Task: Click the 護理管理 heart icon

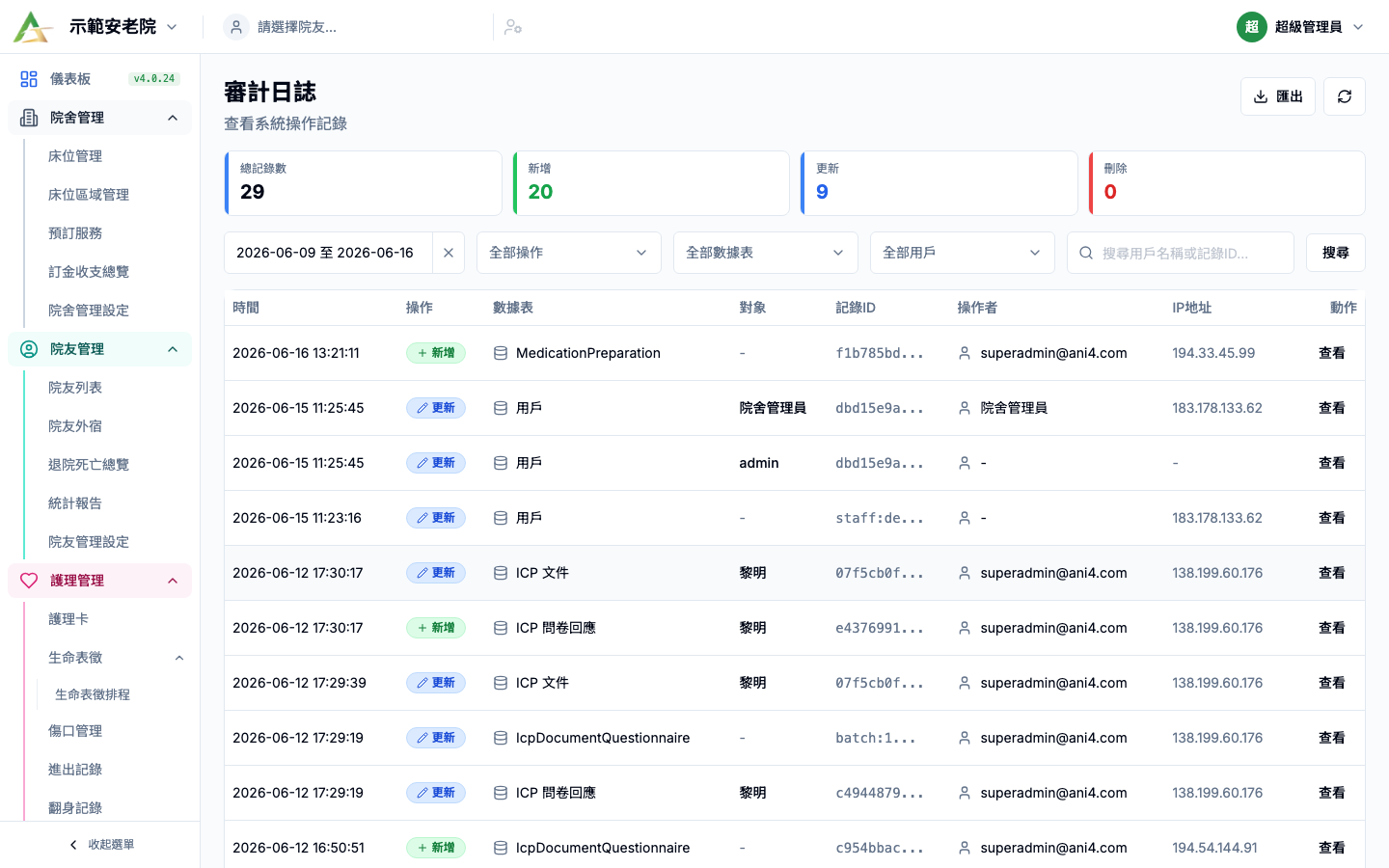Action: (29, 581)
